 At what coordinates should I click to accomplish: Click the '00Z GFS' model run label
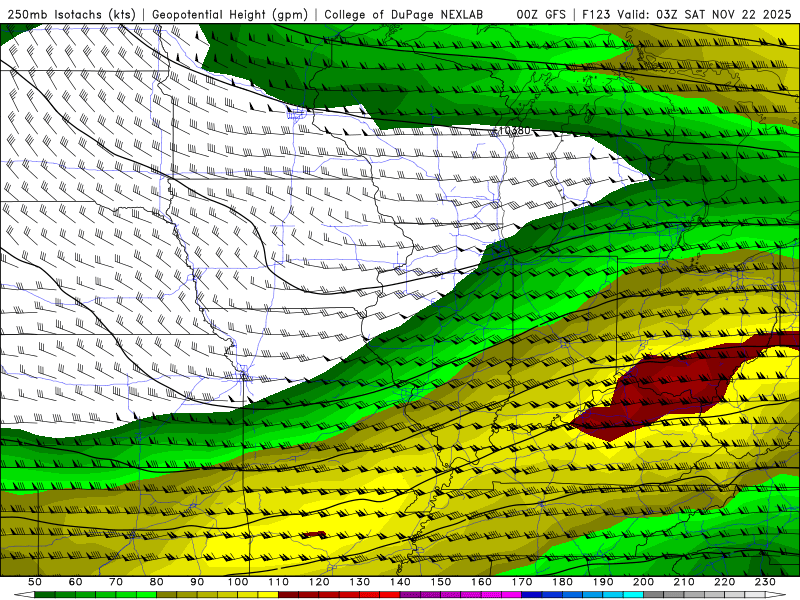(541, 14)
